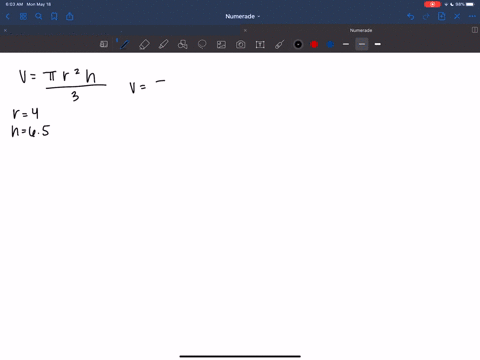Select the Pen tool

point(124,44)
